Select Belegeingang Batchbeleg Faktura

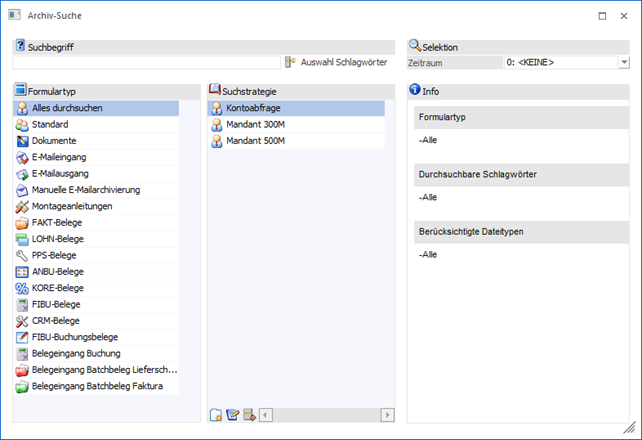click(x=96, y=386)
